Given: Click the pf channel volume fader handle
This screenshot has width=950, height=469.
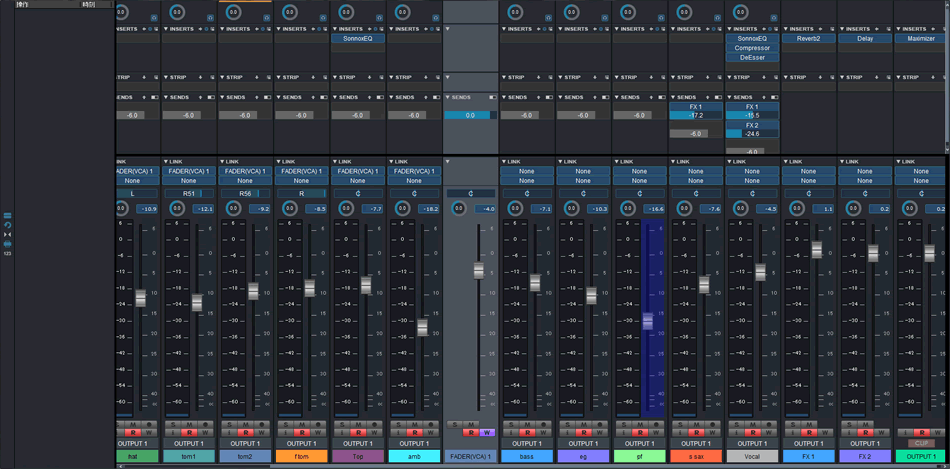Looking at the screenshot, I should pos(647,321).
